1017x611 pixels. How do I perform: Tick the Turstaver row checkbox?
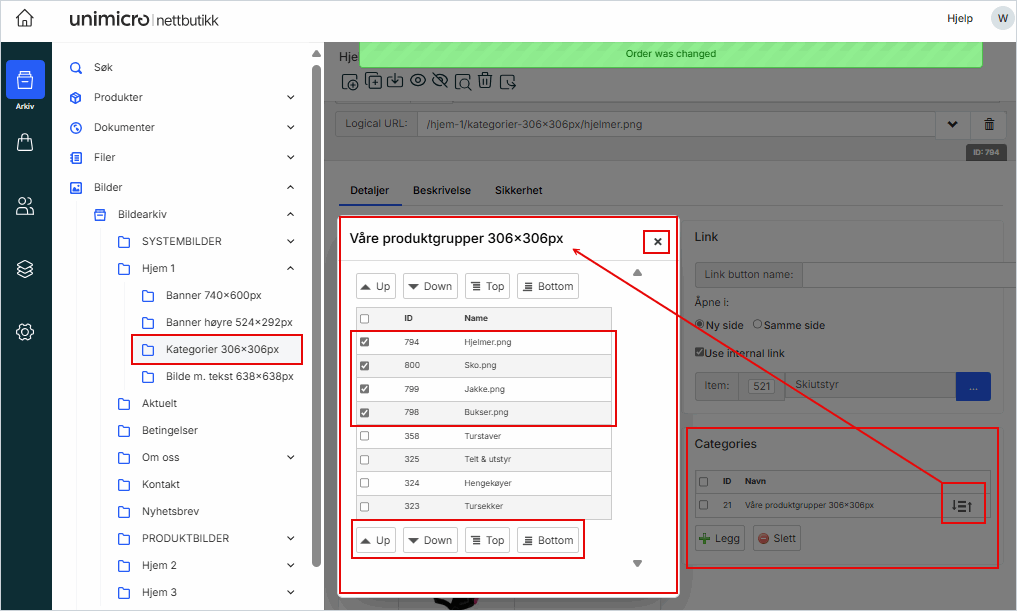point(364,436)
